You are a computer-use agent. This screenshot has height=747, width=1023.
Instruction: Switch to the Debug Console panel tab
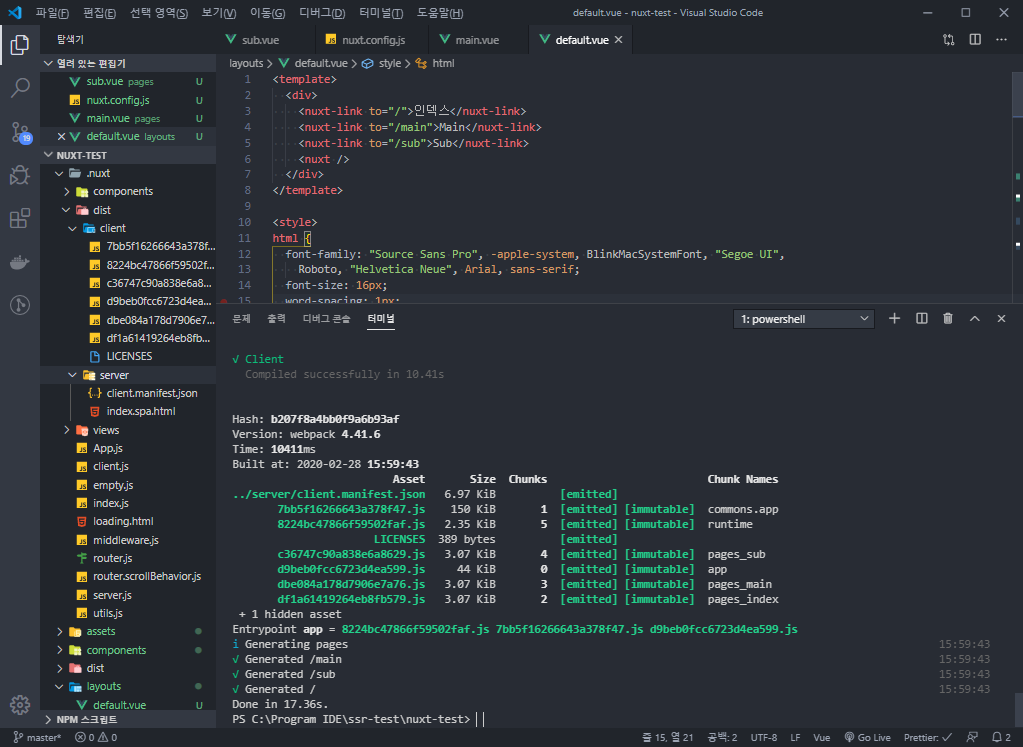[326, 318]
